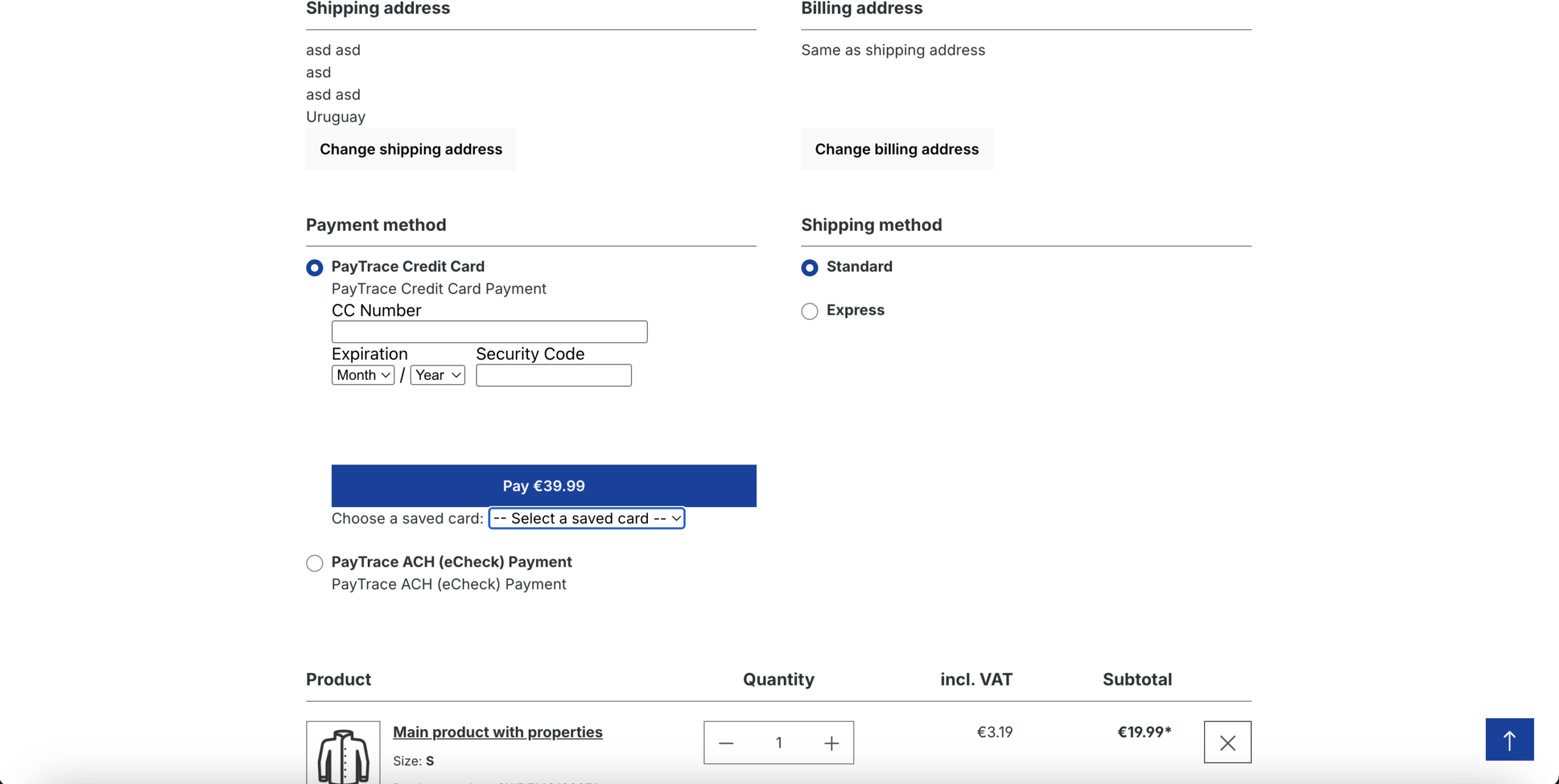This screenshot has width=1559, height=784.
Task: Click Change billing address button
Action: tap(896, 149)
